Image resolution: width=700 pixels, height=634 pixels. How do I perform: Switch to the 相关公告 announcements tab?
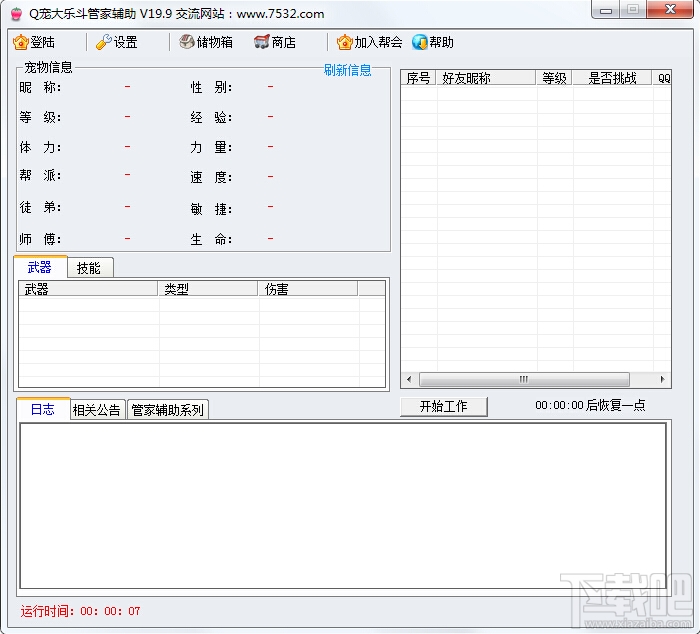98,409
